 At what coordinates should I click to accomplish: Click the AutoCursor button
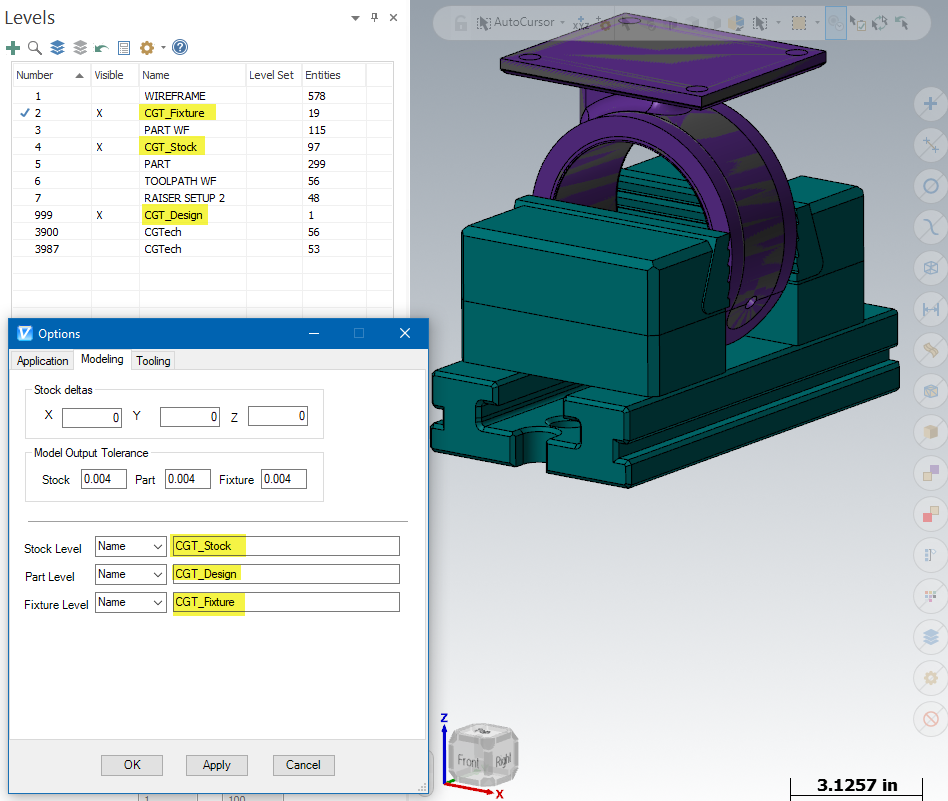pos(516,22)
